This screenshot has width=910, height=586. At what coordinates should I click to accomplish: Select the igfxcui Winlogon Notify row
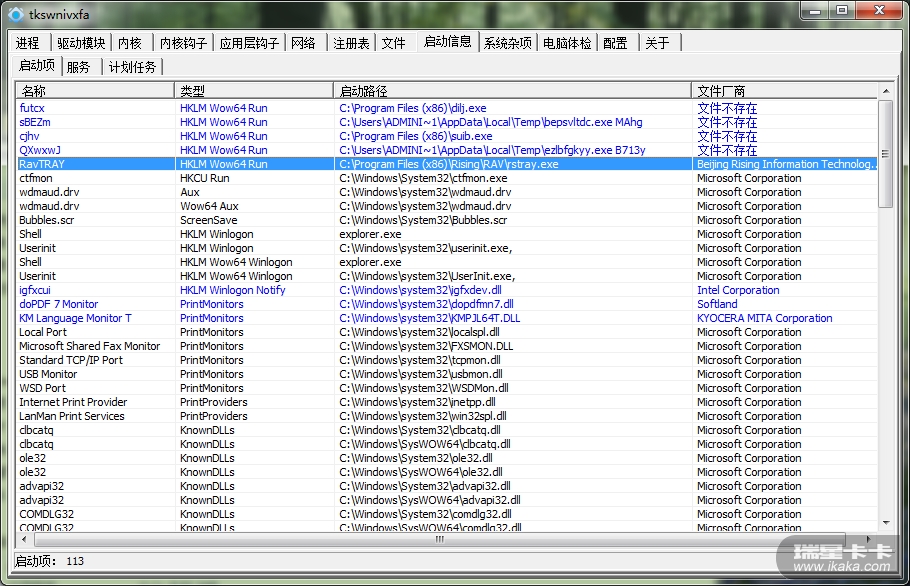click(x=35, y=290)
